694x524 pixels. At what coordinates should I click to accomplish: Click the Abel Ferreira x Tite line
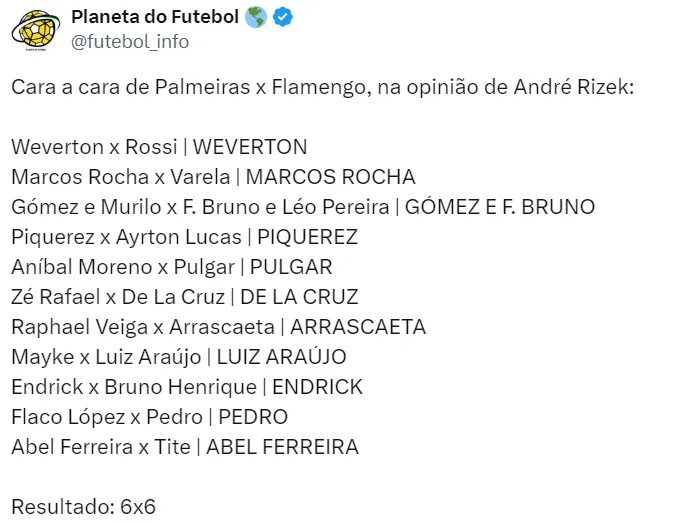click(184, 447)
